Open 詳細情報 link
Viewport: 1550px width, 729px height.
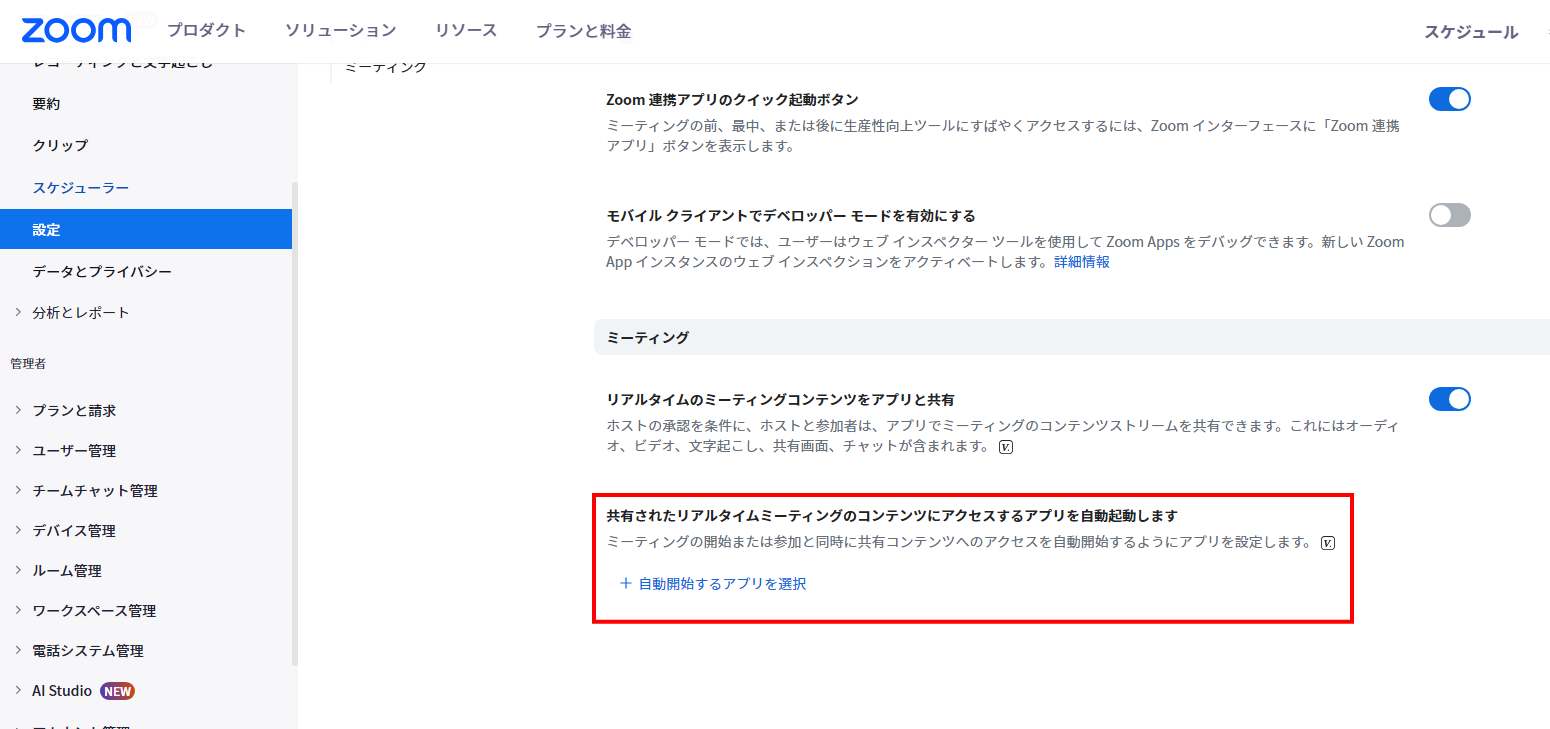pyautogui.click(x=1081, y=262)
